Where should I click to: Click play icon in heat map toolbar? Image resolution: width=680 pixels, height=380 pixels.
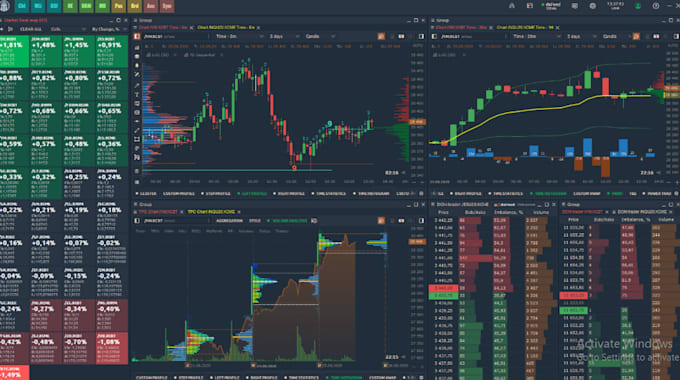point(10,29)
